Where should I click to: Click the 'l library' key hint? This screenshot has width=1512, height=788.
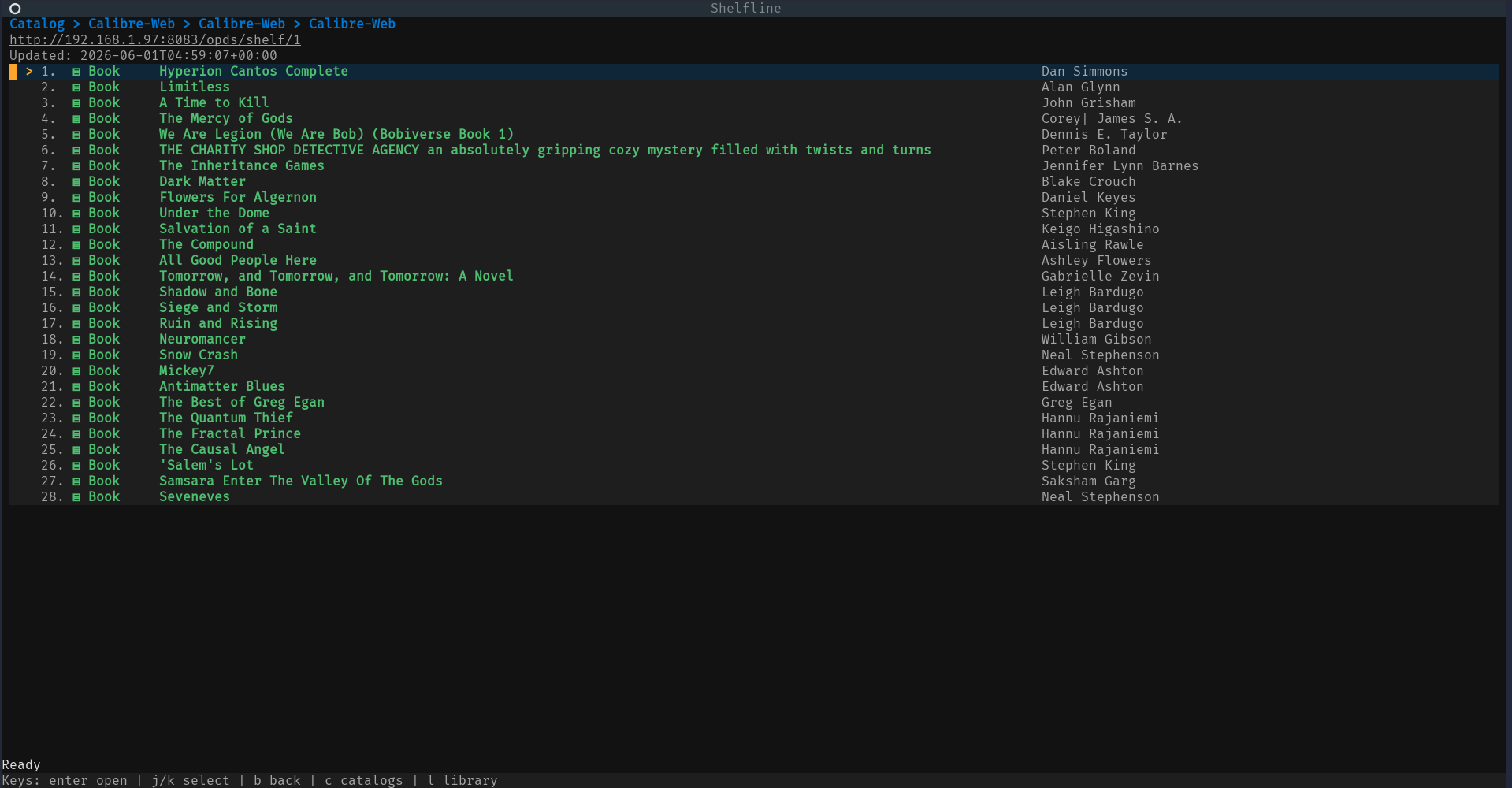pyautogui.click(x=463, y=780)
